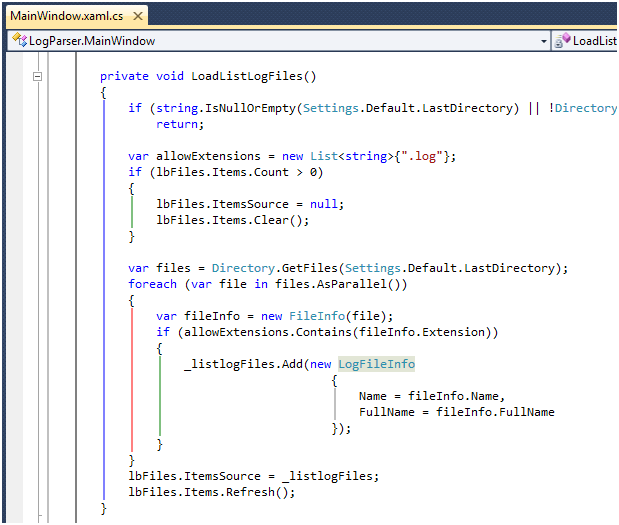This screenshot has width=619, height=525.
Task: Click 'Directory' in the GetFiles call
Action: coord(243,268)
